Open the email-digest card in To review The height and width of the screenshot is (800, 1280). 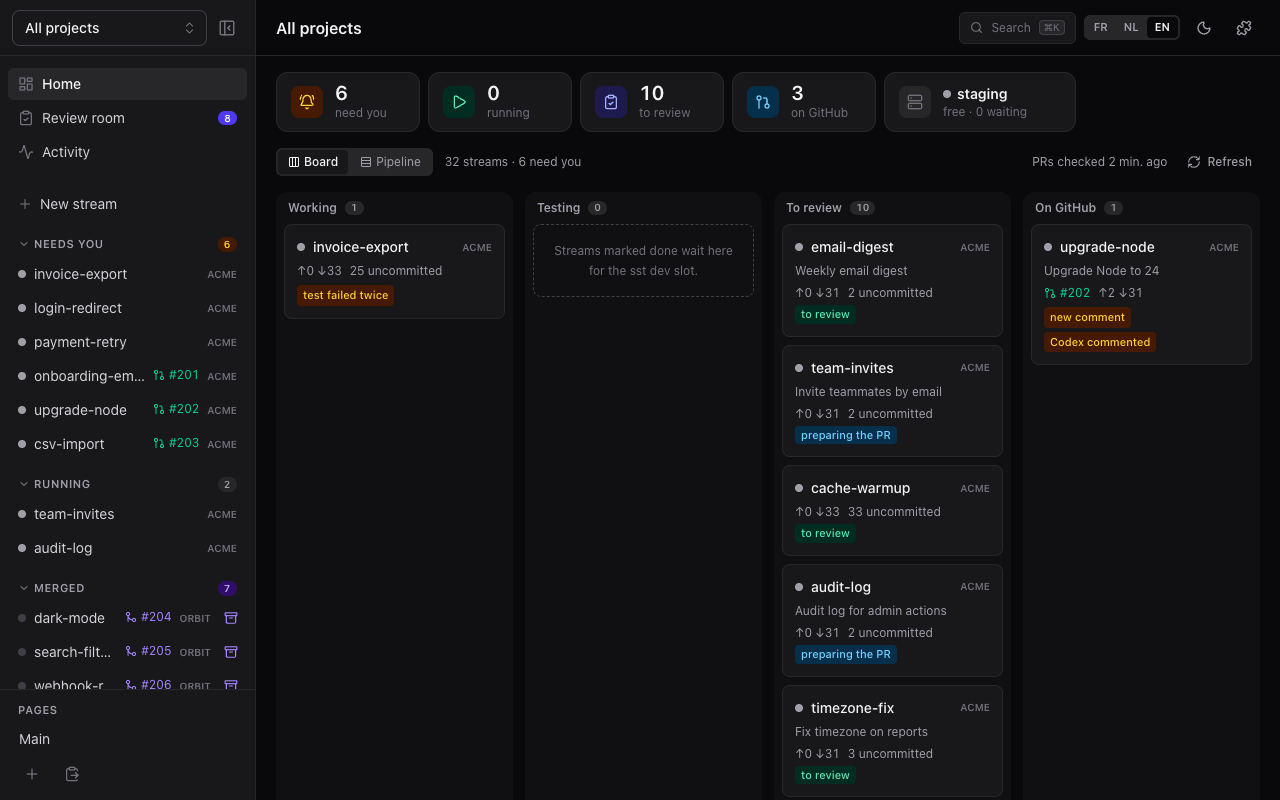892,281
